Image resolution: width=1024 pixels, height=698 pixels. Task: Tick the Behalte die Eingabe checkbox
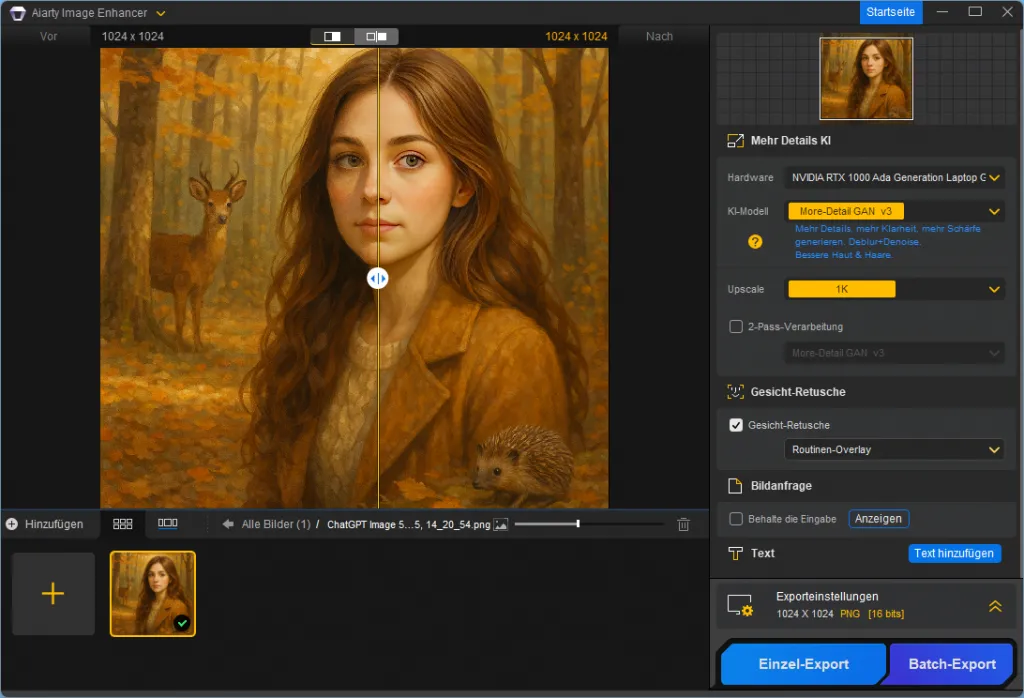(736, 519)
